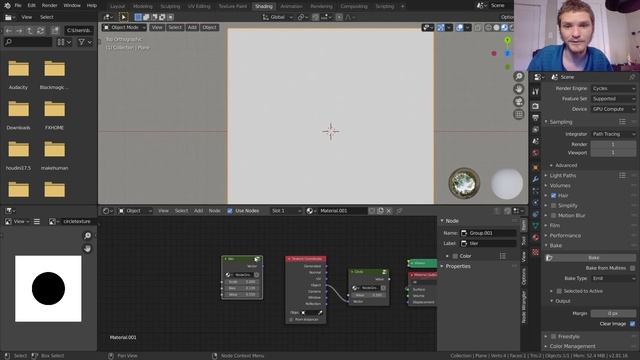Enable the Use Nodes checkbox
Viewport: 640px width, 360px height.
[230, 211]
